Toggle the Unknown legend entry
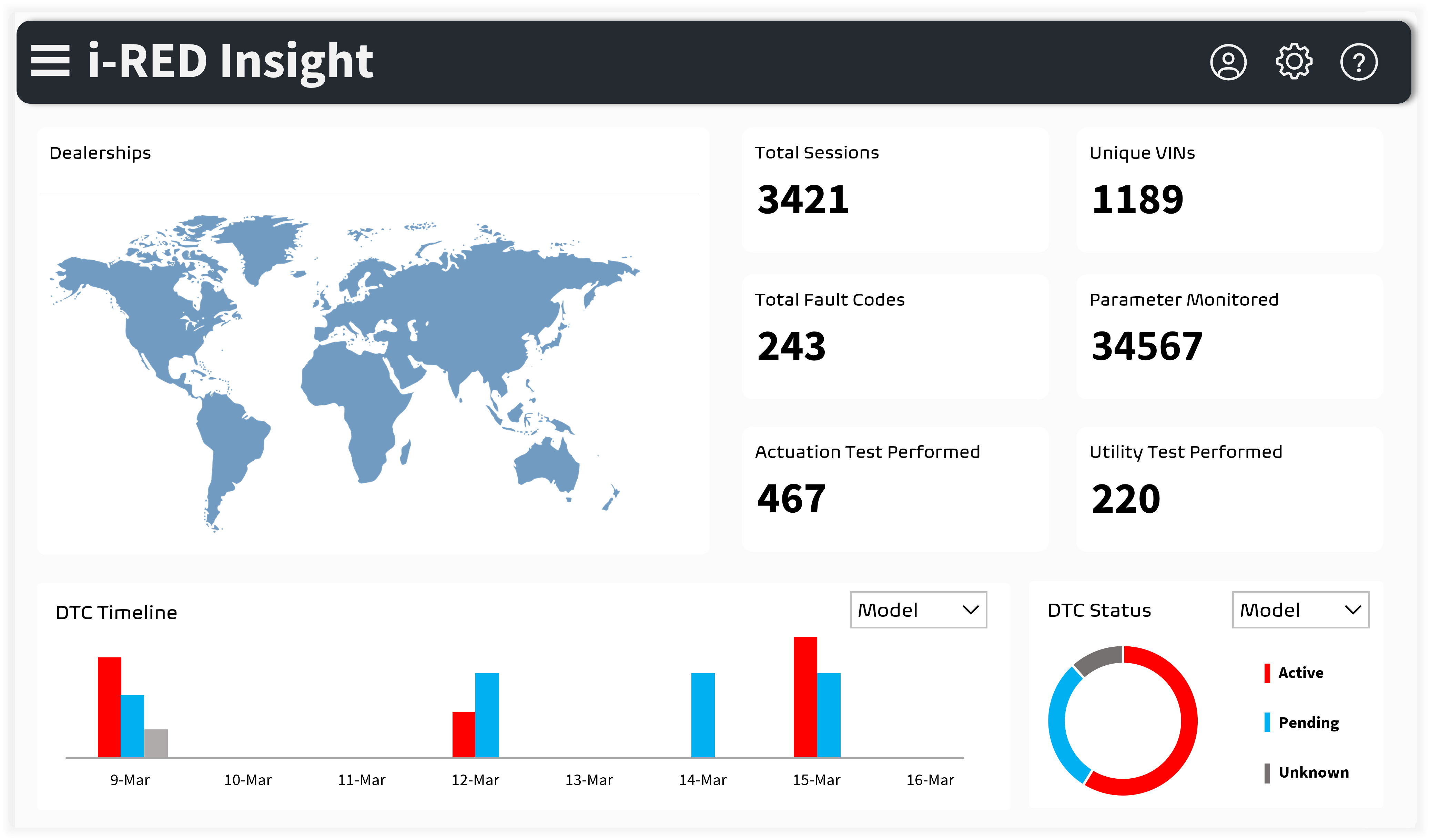 point(1313,772)
